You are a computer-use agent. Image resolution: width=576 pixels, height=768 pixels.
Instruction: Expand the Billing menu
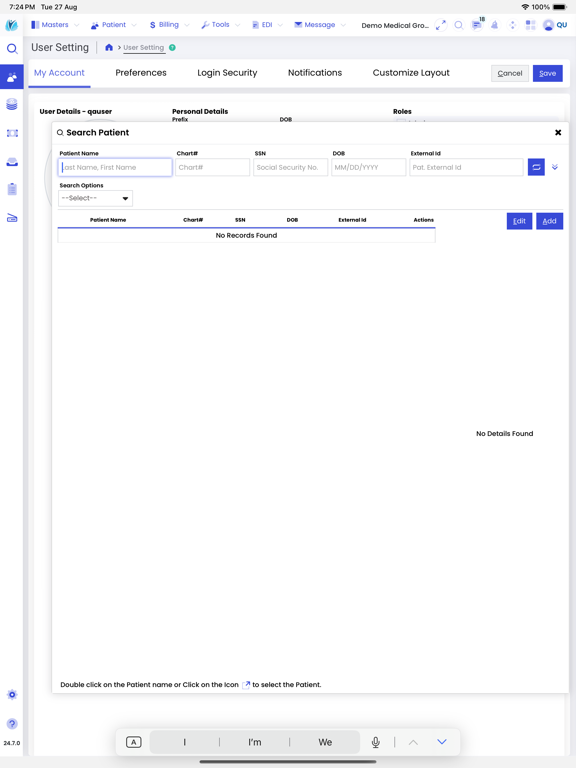point(169,24)
